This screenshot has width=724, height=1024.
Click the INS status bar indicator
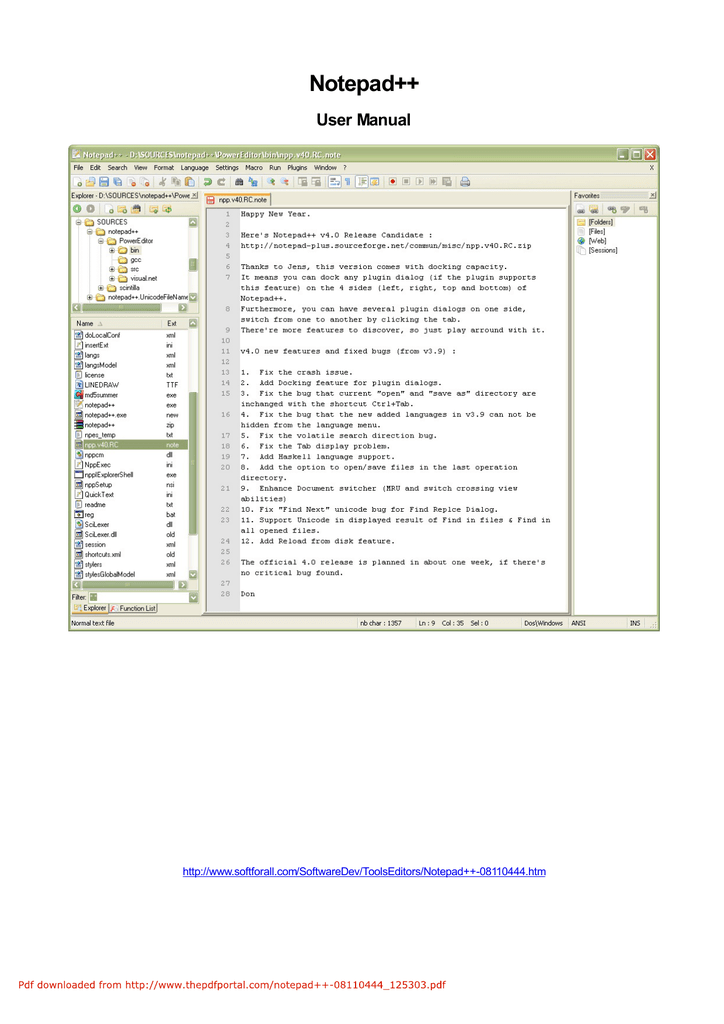tap(635, 623)
